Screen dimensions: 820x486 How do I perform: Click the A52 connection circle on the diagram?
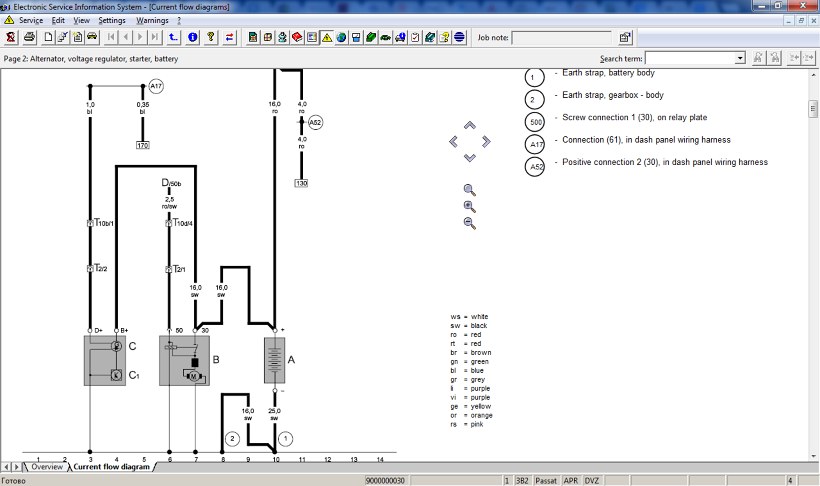(315, 122)
